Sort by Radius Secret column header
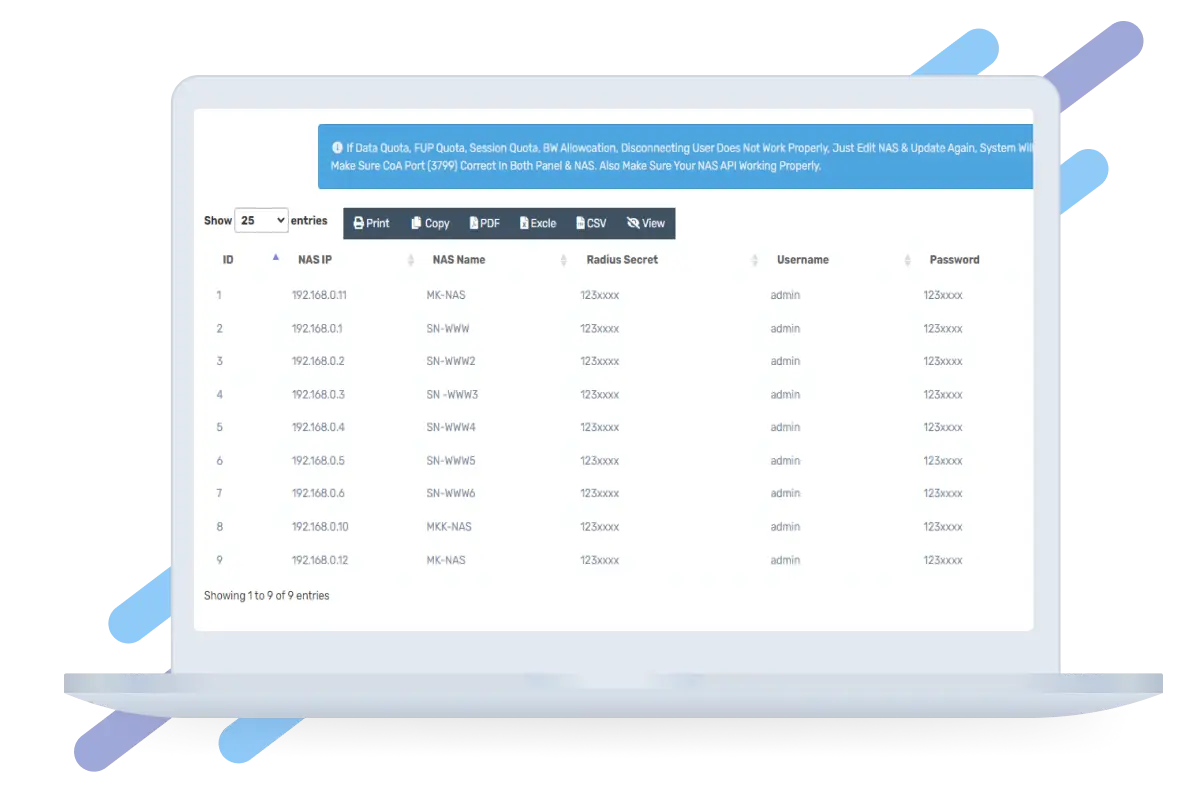This screenshot has height=800, width=1200. (622, 260)
